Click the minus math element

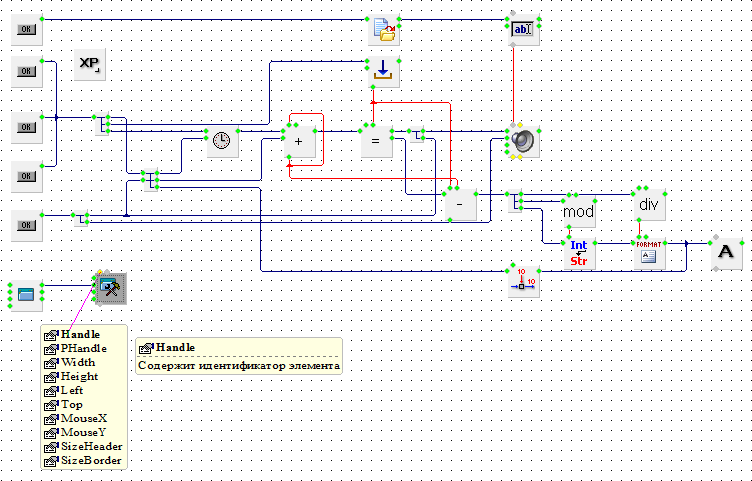coord(459,204)
